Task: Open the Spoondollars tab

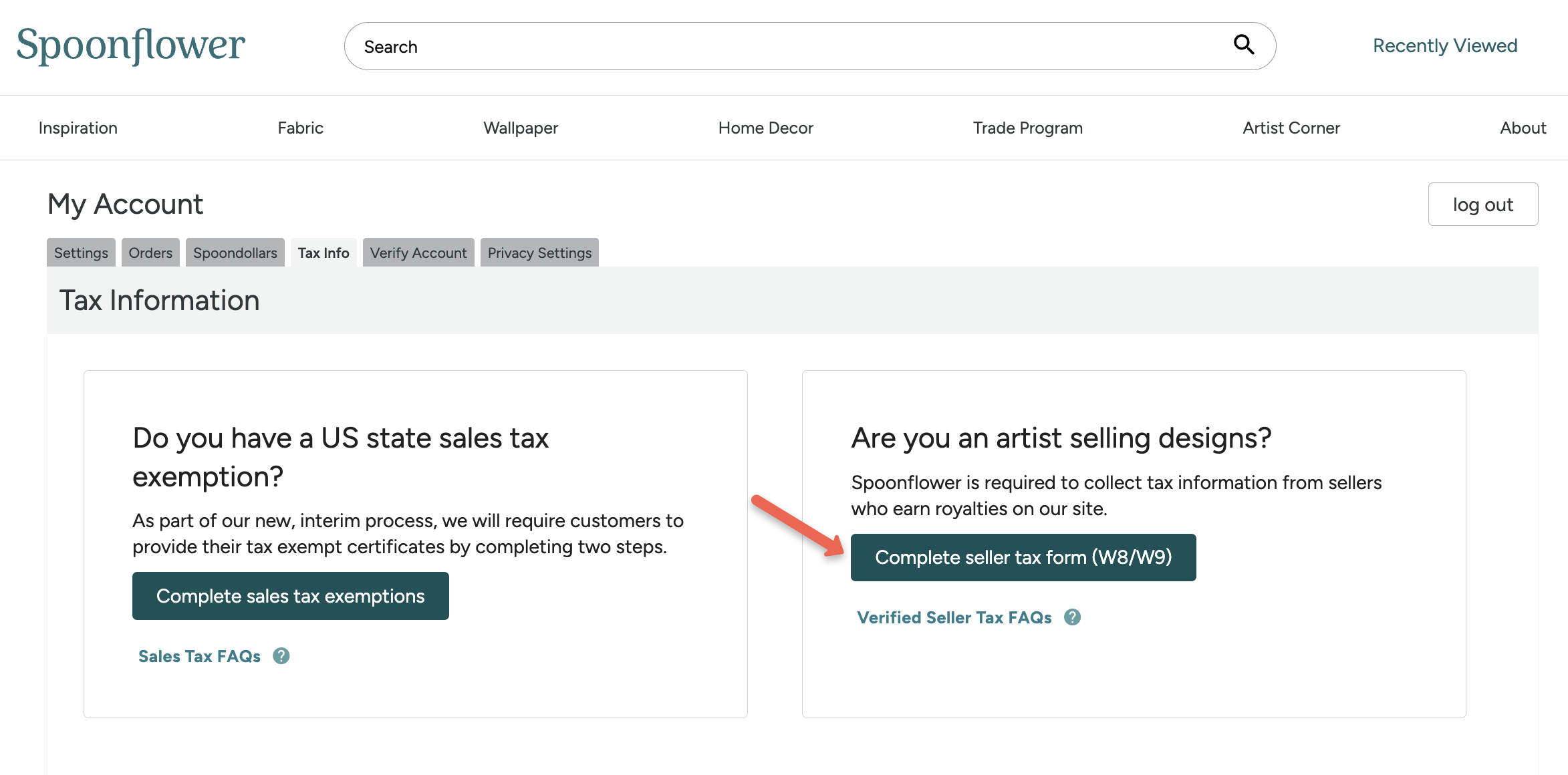Action: click(235, 253)
